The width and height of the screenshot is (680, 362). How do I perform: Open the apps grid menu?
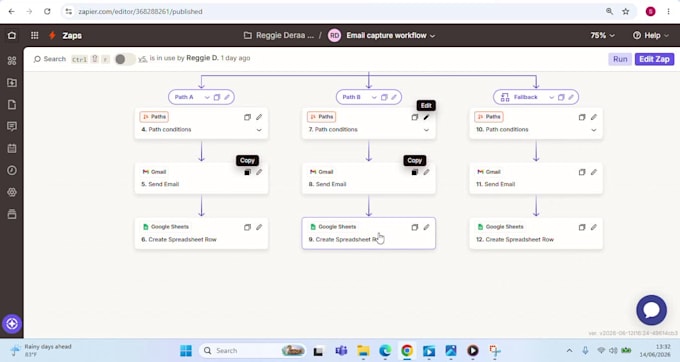coord(35,36)
